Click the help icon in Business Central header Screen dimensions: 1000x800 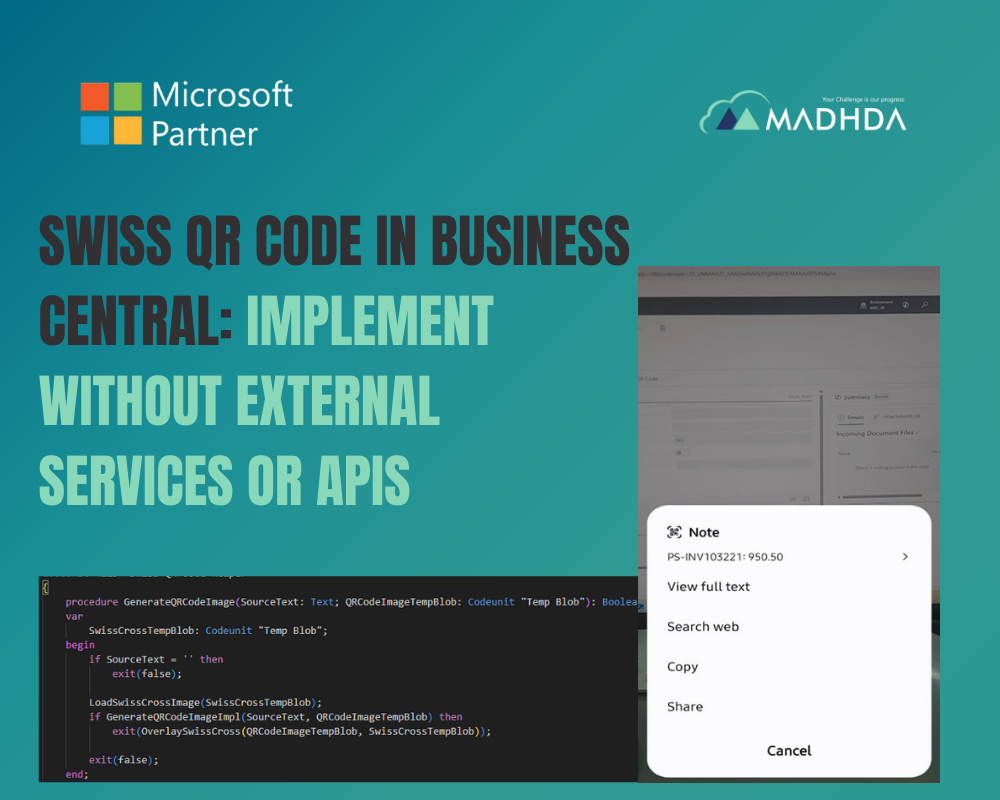pos(905,304)
